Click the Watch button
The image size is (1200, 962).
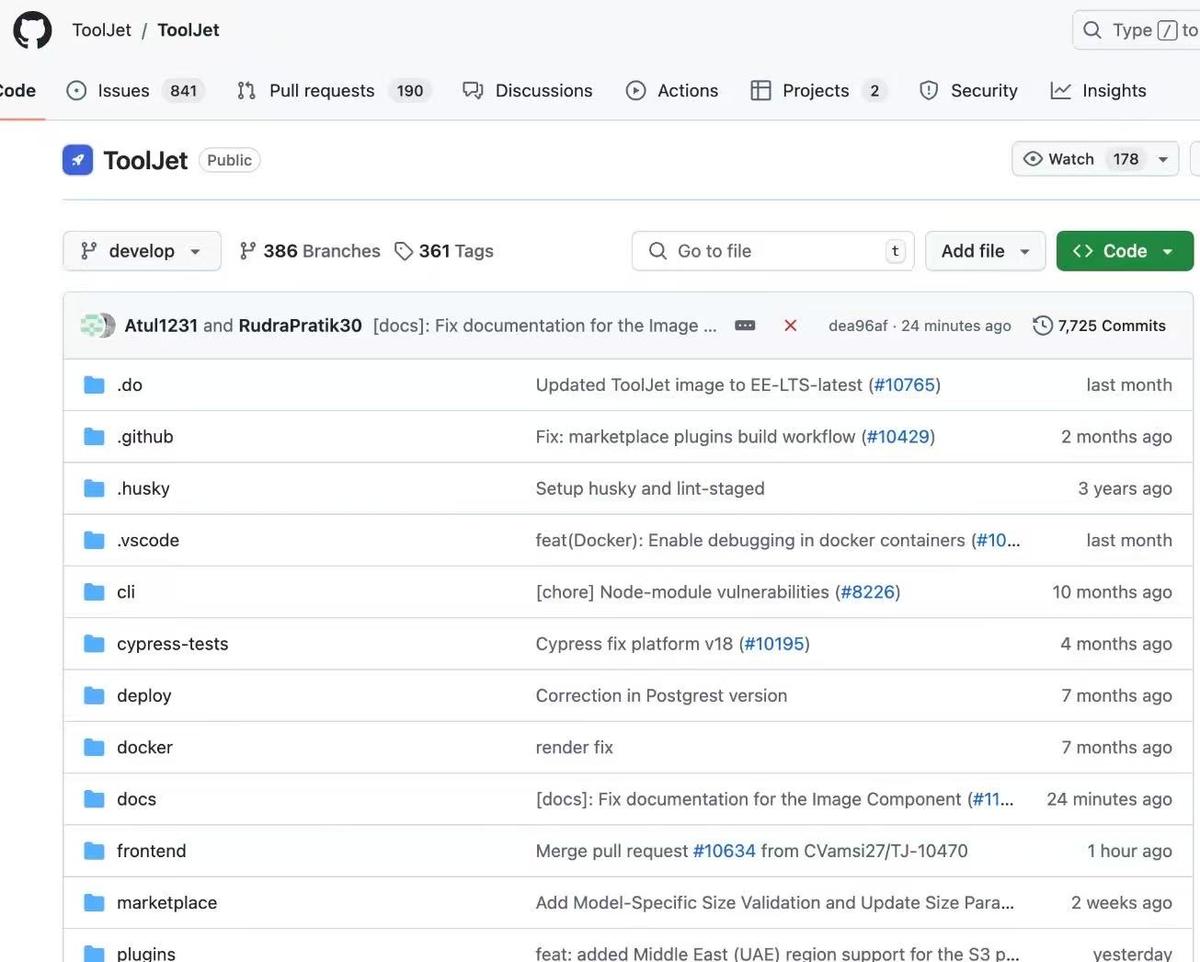click(x=1060, y=160)
